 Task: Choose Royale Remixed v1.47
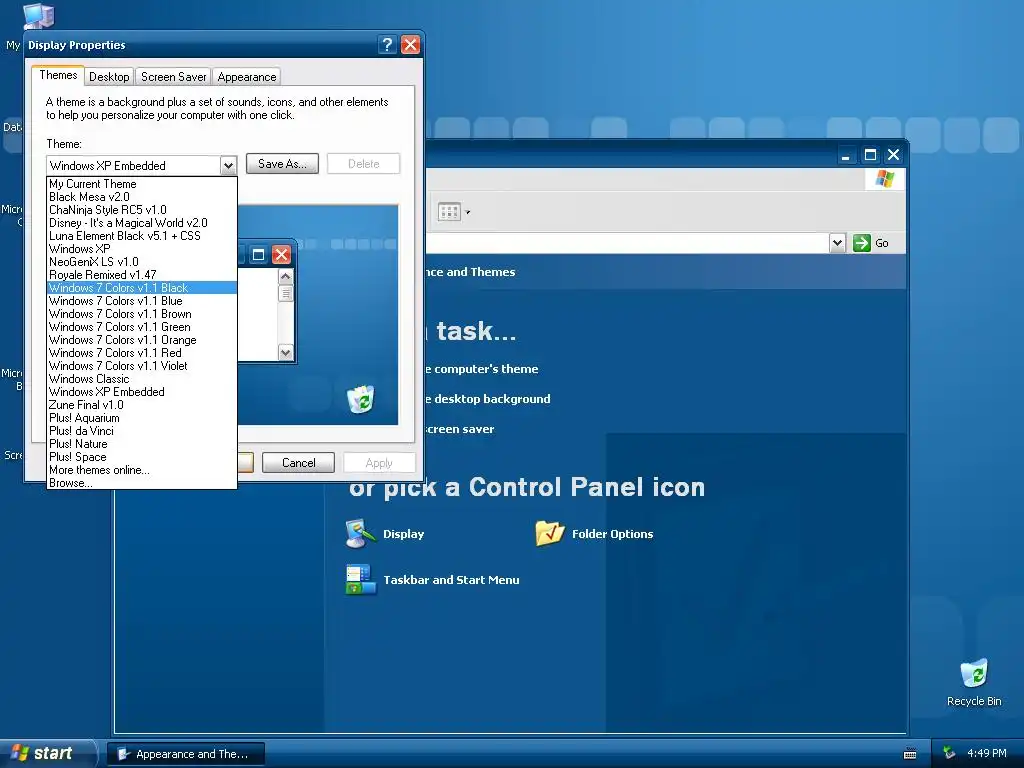[142, 275]
